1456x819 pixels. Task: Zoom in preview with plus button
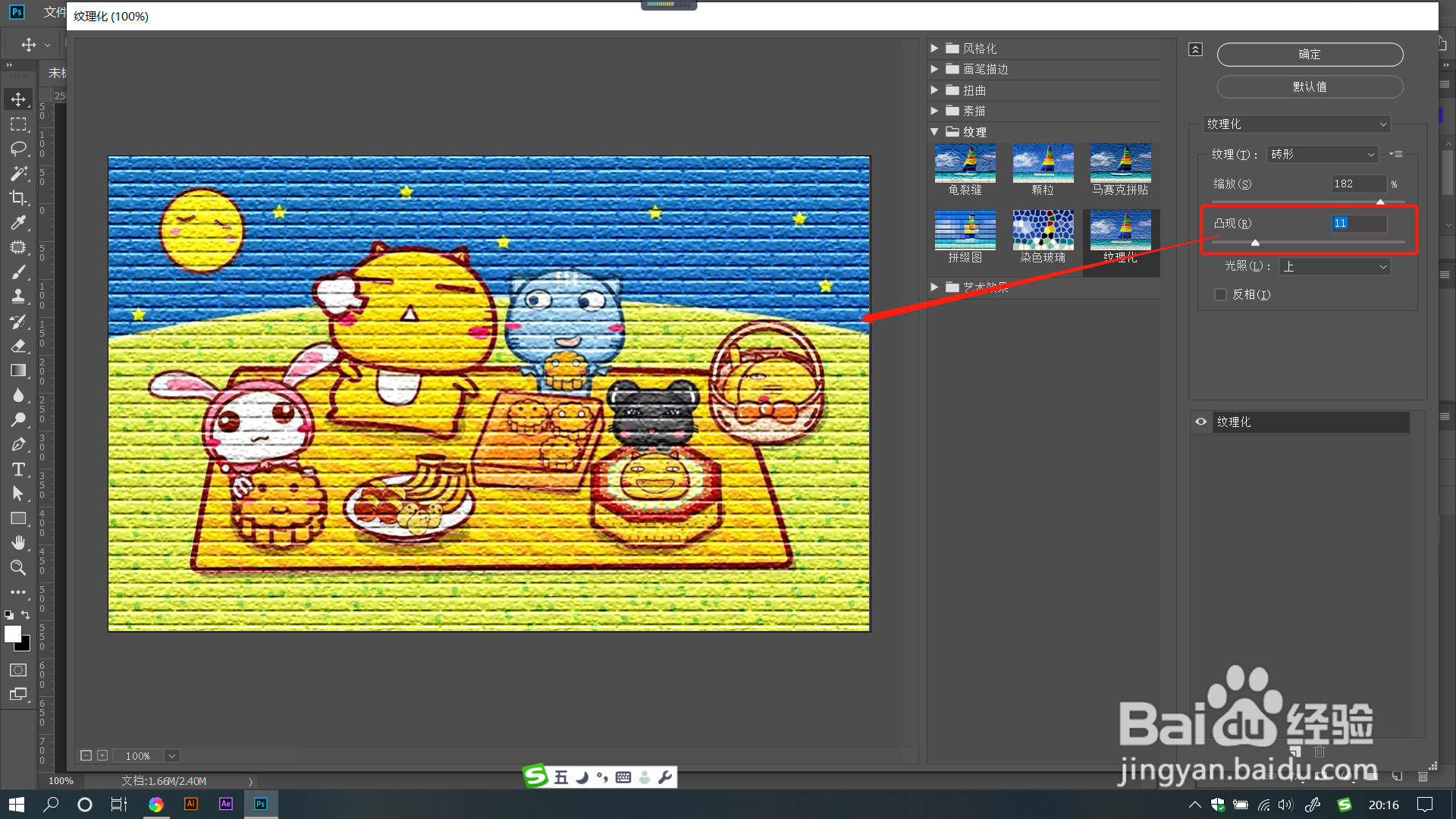(102, 756)
